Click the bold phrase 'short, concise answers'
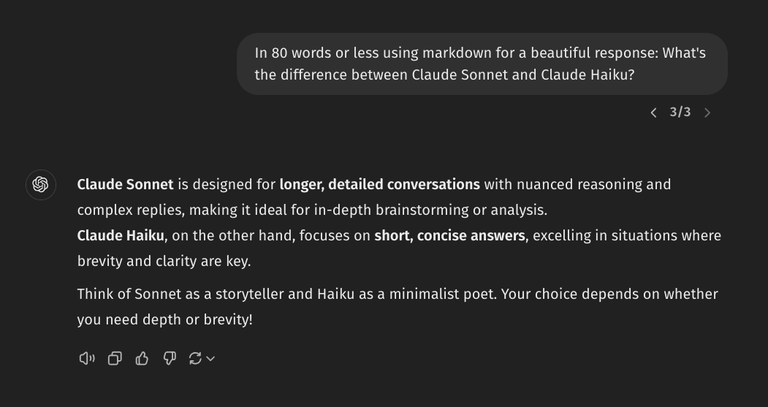This screenshot has height=407, width=768. tap(450, 236)
